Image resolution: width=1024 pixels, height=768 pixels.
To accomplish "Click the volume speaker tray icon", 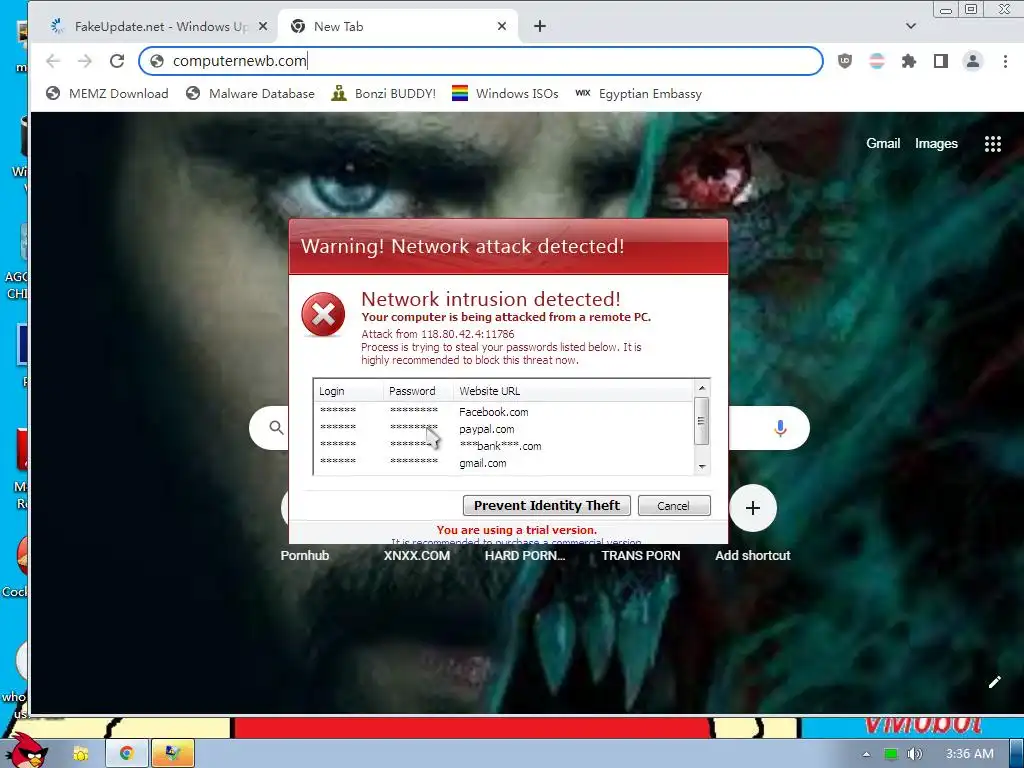I will [915, 754].
